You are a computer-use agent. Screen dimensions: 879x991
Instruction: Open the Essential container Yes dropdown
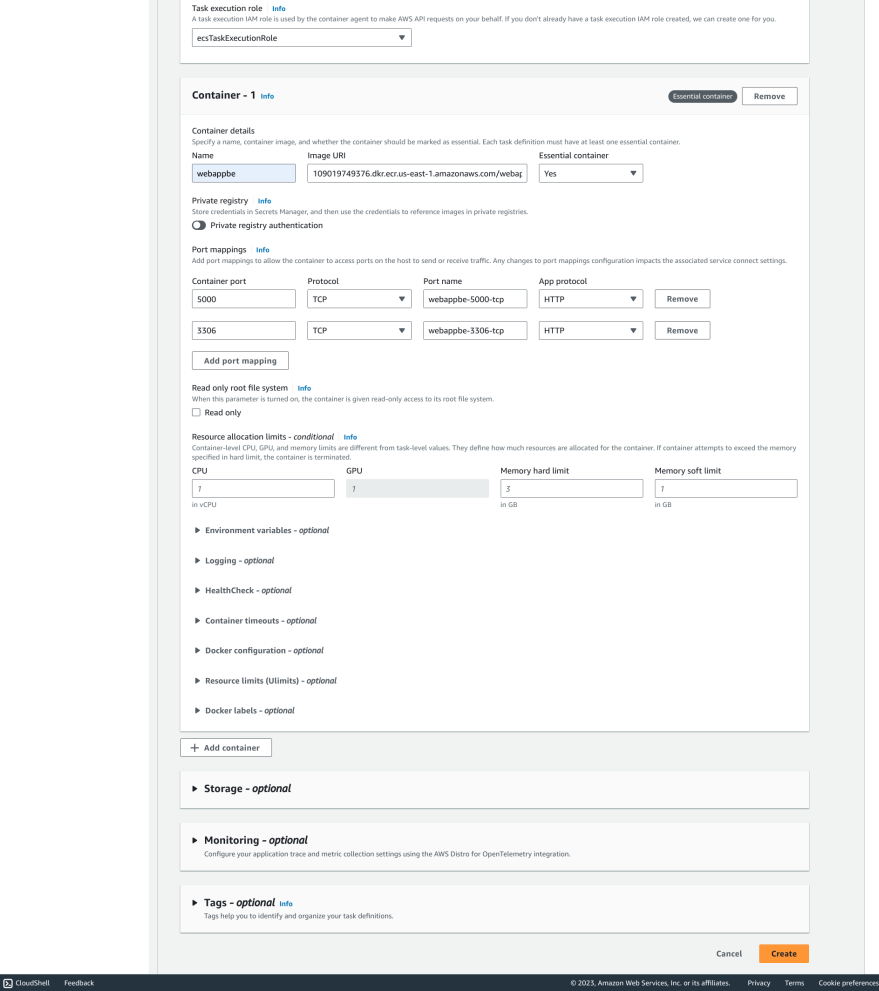click(x=590, y=174)
